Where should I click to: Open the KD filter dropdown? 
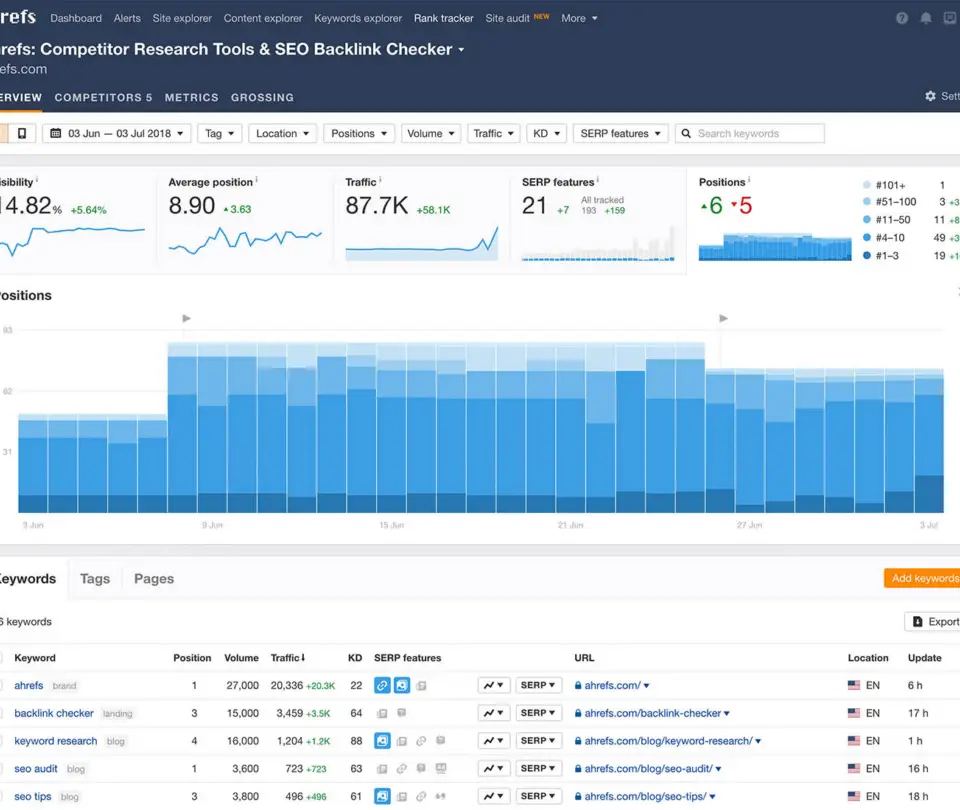click(547, 133)
